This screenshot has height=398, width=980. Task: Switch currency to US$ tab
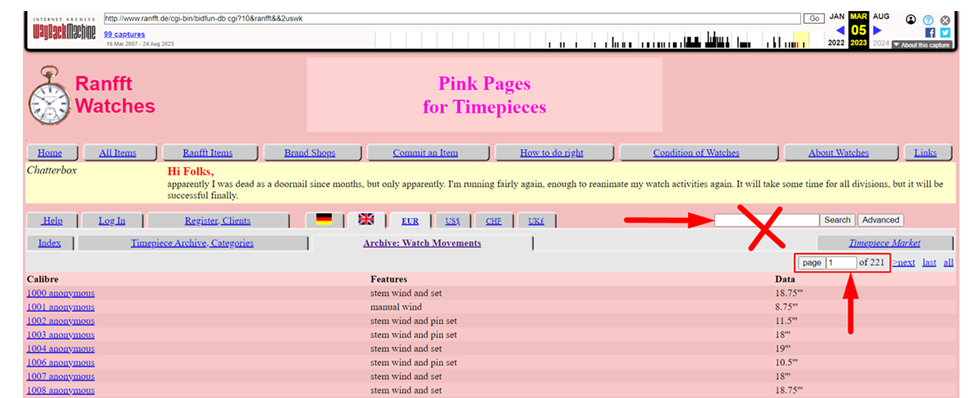(x=453, y=221)
